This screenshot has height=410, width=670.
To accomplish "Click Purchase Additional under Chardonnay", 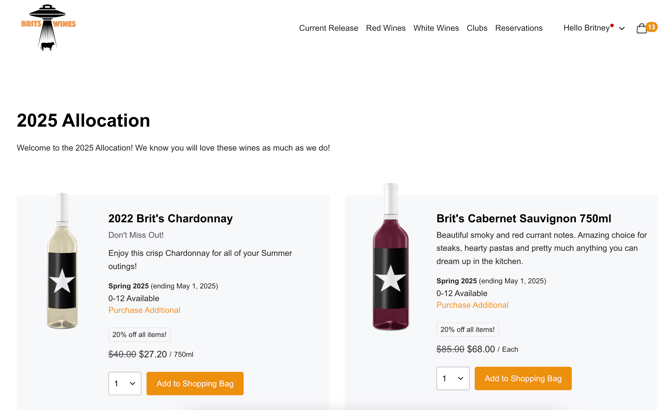I will click(144, 310).
